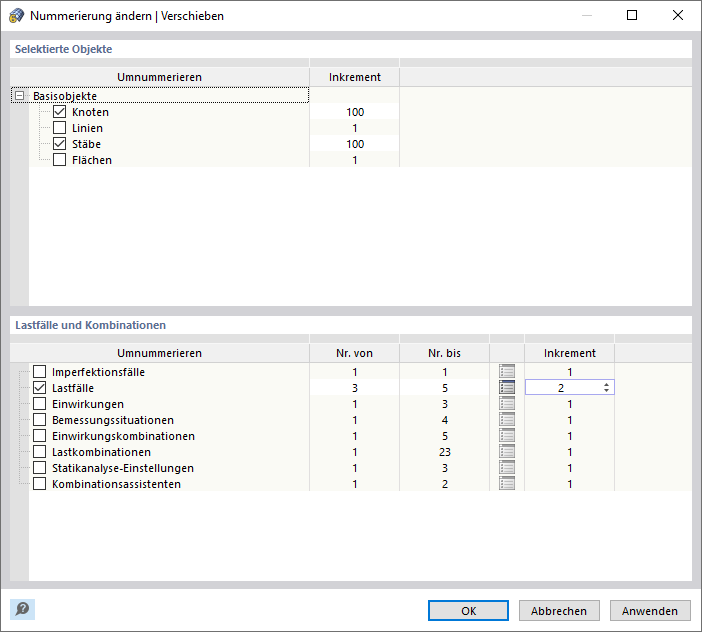Open number list icon for Einwirkungen
Screen dimensions: 702x632
[x=507, y=404]
